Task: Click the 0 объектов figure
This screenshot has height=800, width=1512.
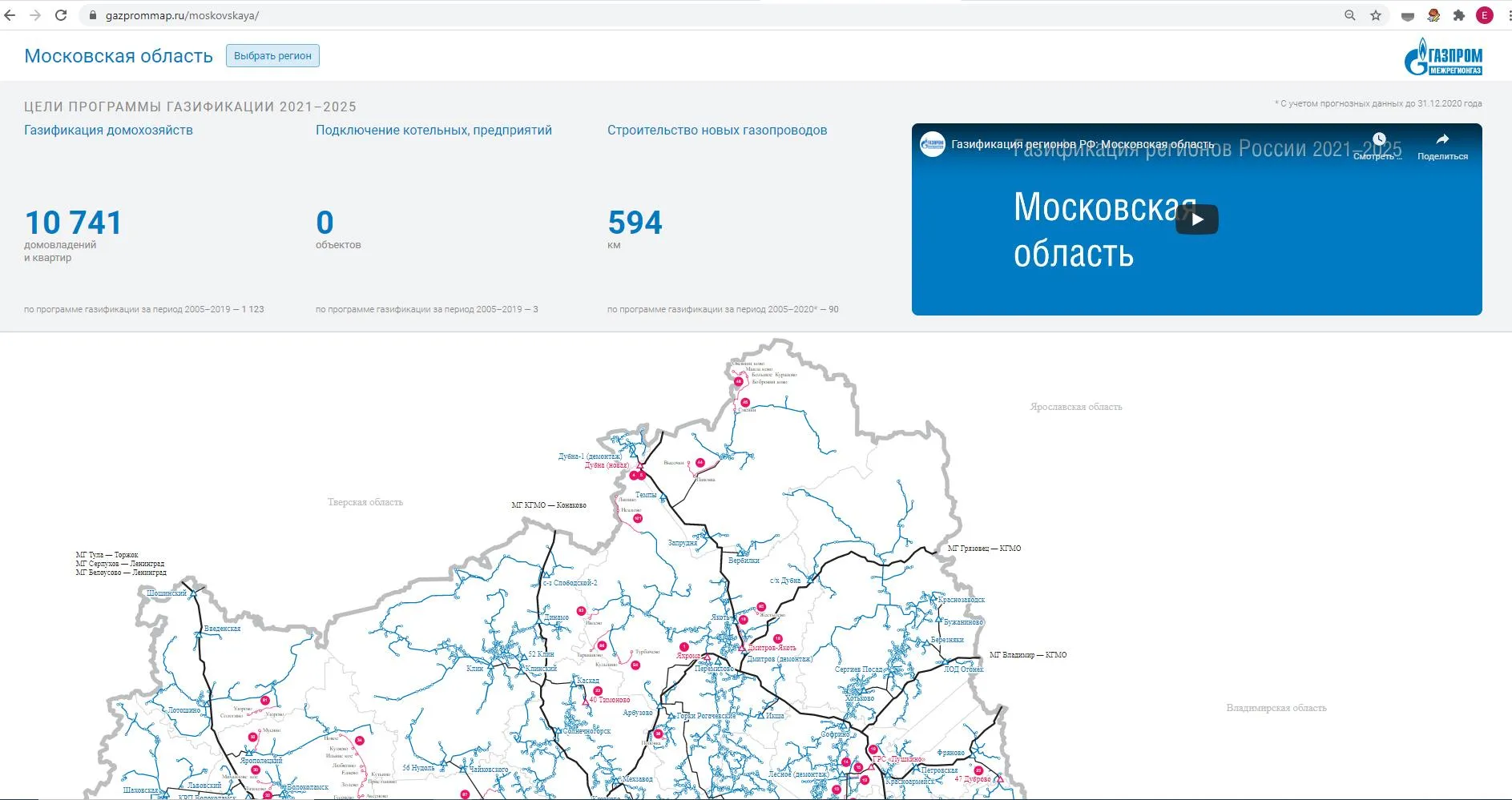Action: pos(325,223)
